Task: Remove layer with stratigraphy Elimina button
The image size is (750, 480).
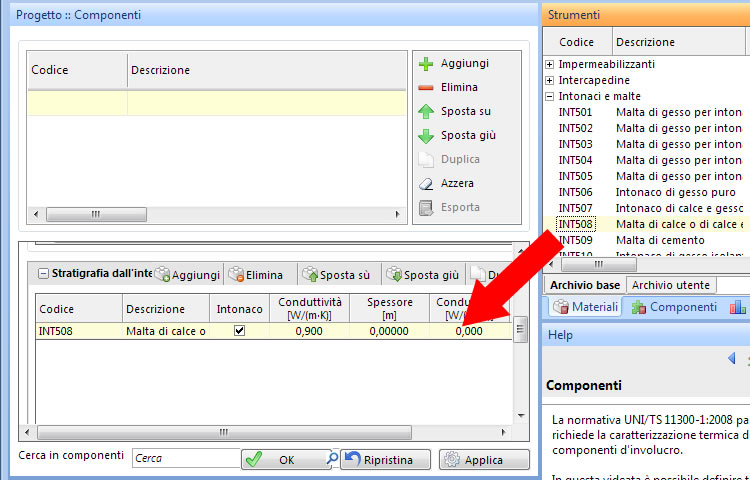Action: click(x=256, y=274)
